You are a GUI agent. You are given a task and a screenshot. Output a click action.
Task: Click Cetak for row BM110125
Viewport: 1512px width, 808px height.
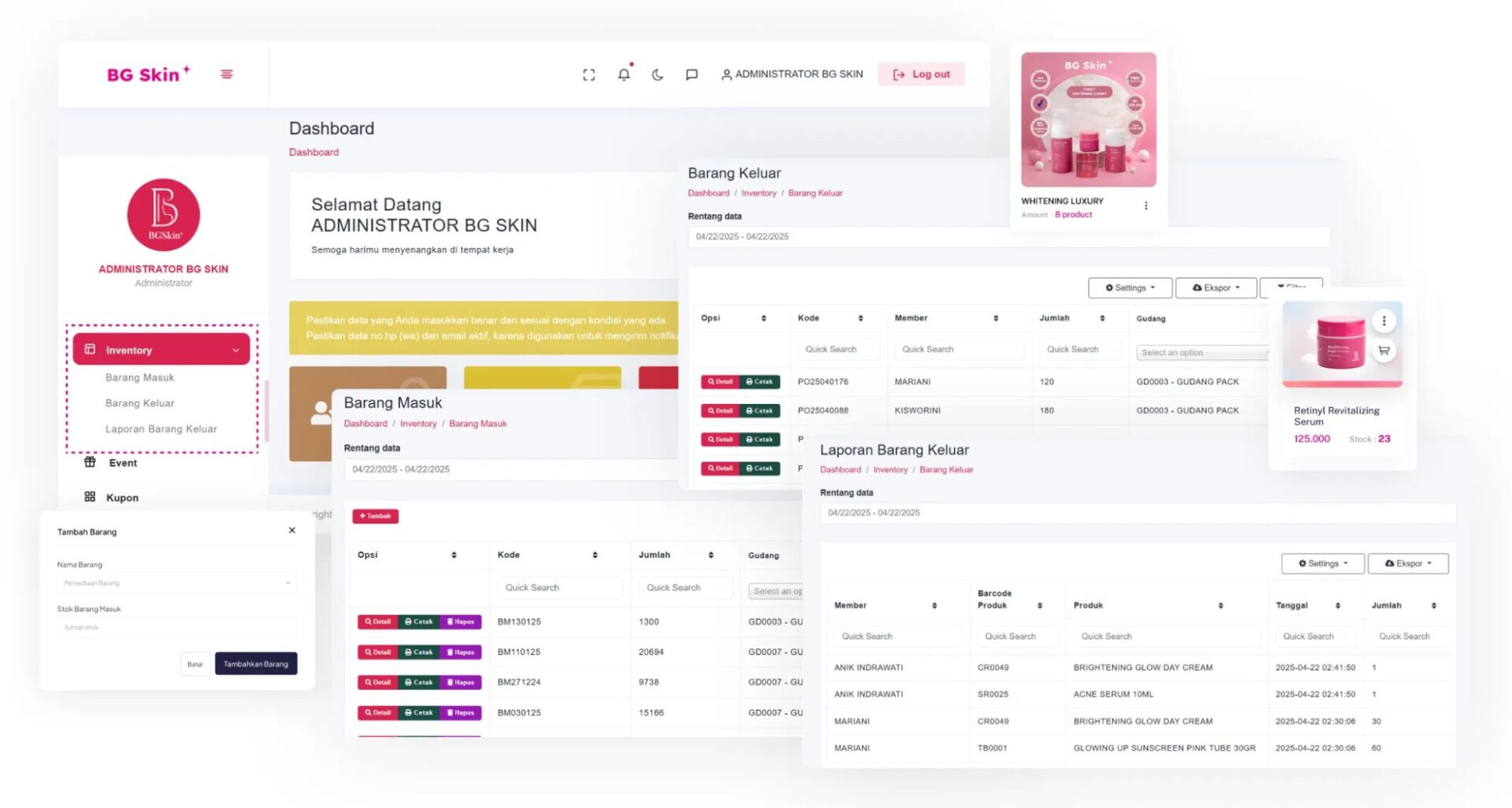(419, 652)
